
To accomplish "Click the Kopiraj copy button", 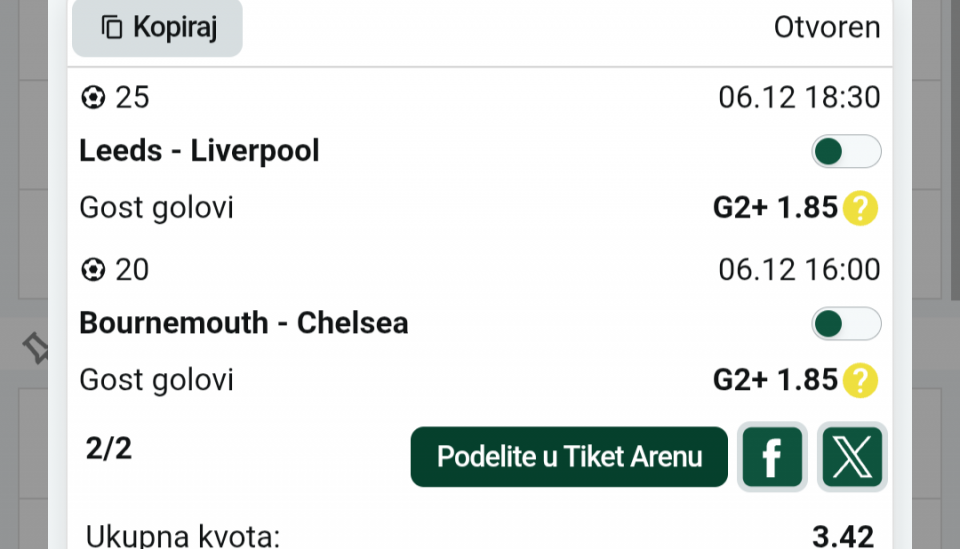I will [x=157, y=28].
